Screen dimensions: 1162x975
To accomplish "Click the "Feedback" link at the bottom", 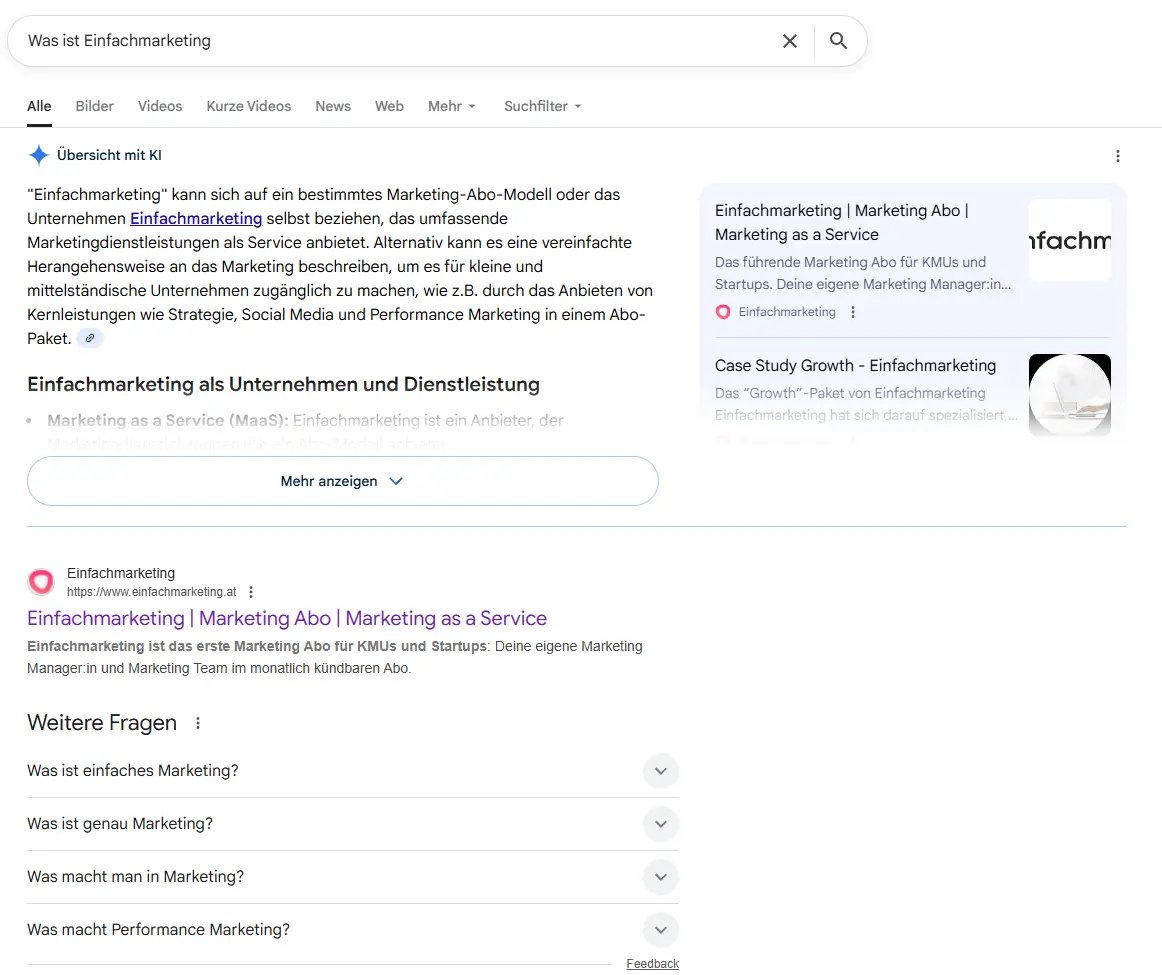I will [652, 962].
